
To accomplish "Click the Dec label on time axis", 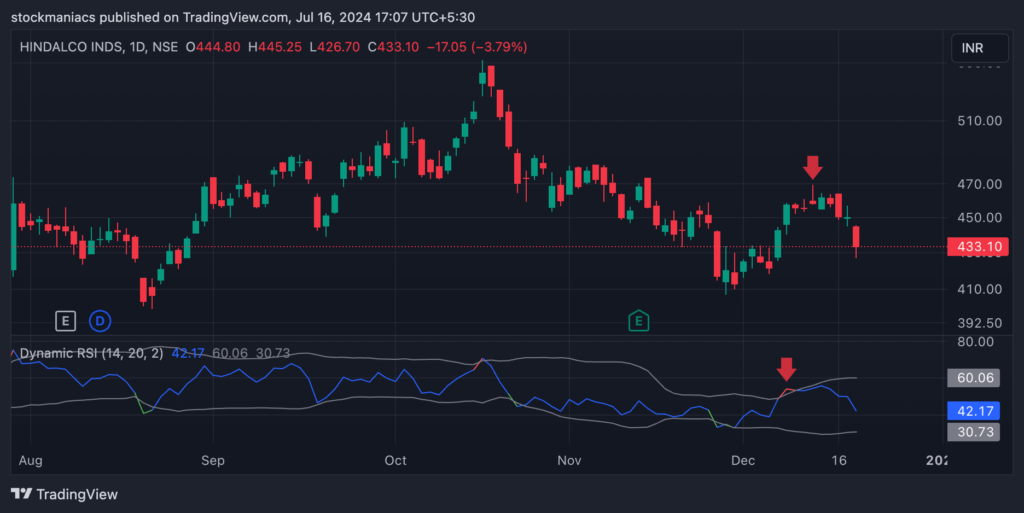I will (x=743, y=460).
